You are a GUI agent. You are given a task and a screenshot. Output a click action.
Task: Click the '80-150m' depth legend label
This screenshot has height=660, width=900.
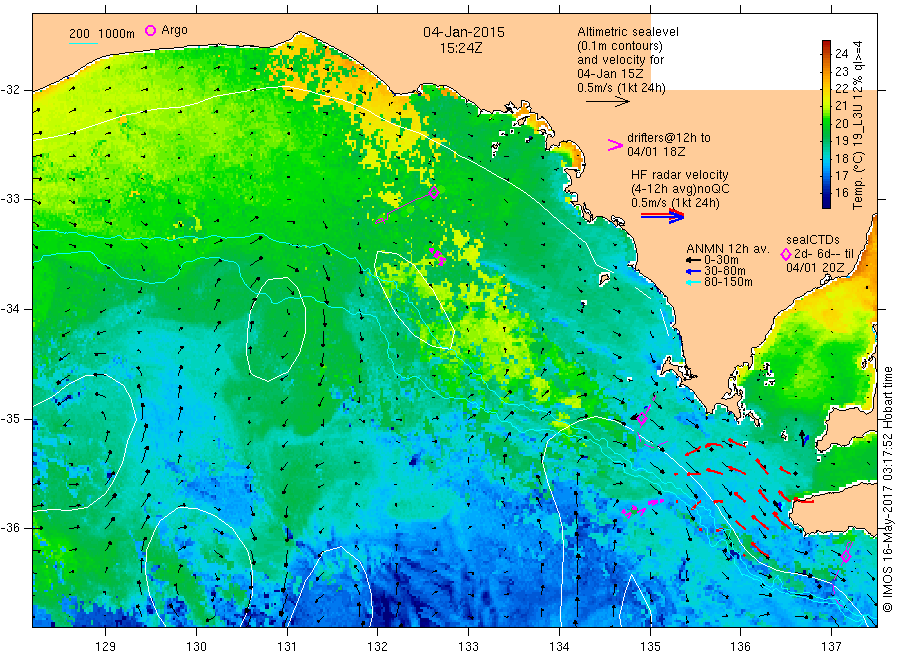728,282
